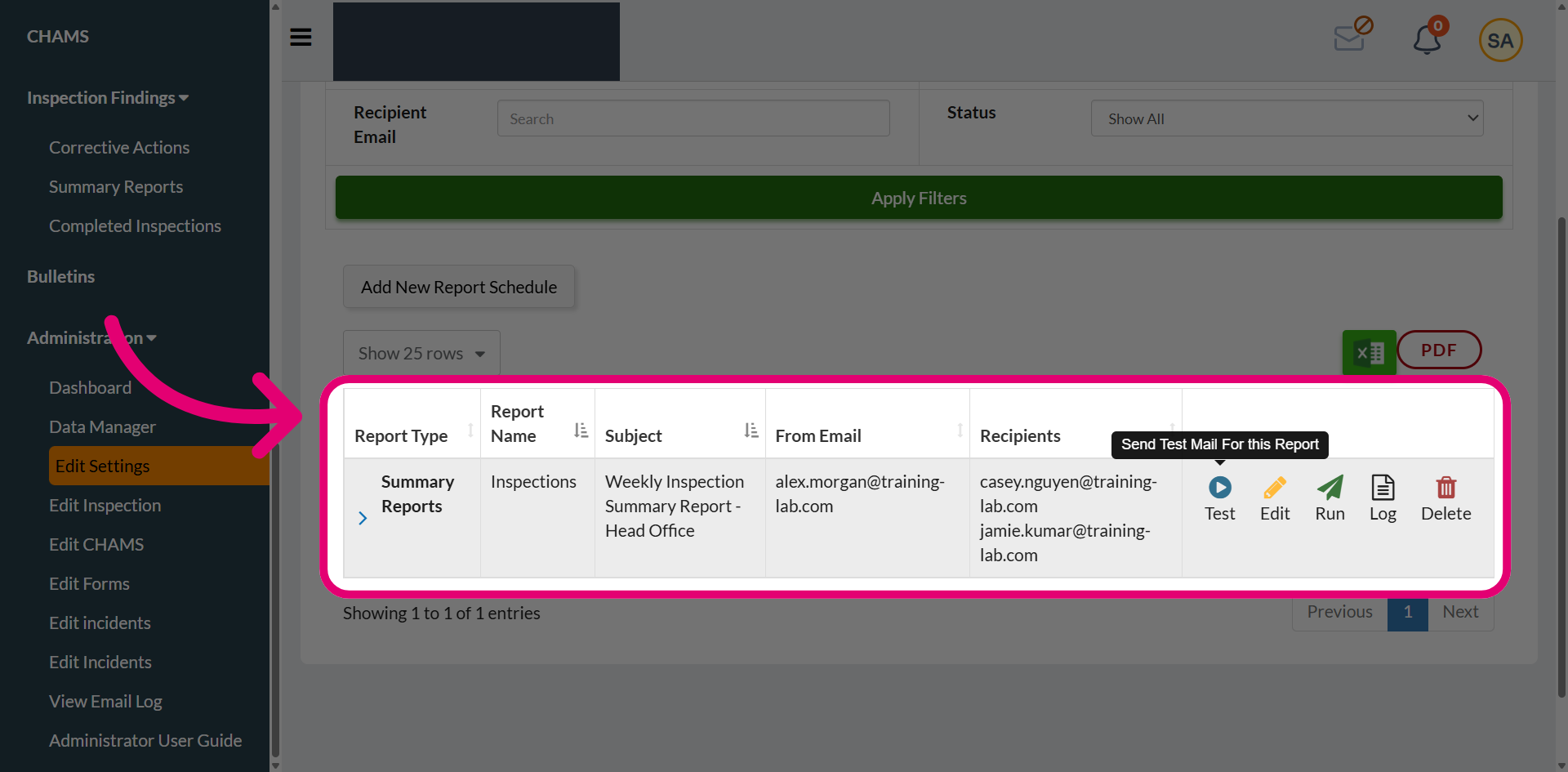Open lowercase Edit incidents in sidebar
This screenshot has width=1568, height=772.
(100, 623)
